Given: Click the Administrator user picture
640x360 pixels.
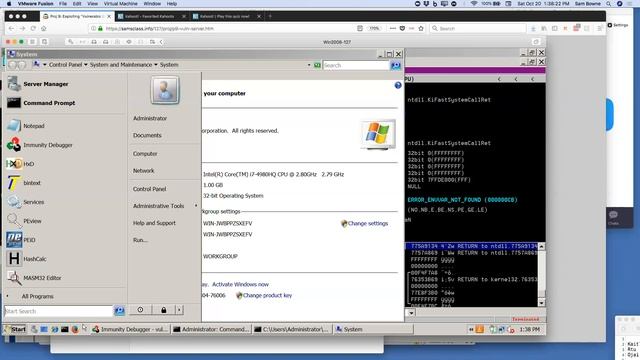Looking at the screenshot, I should point(165,90).
